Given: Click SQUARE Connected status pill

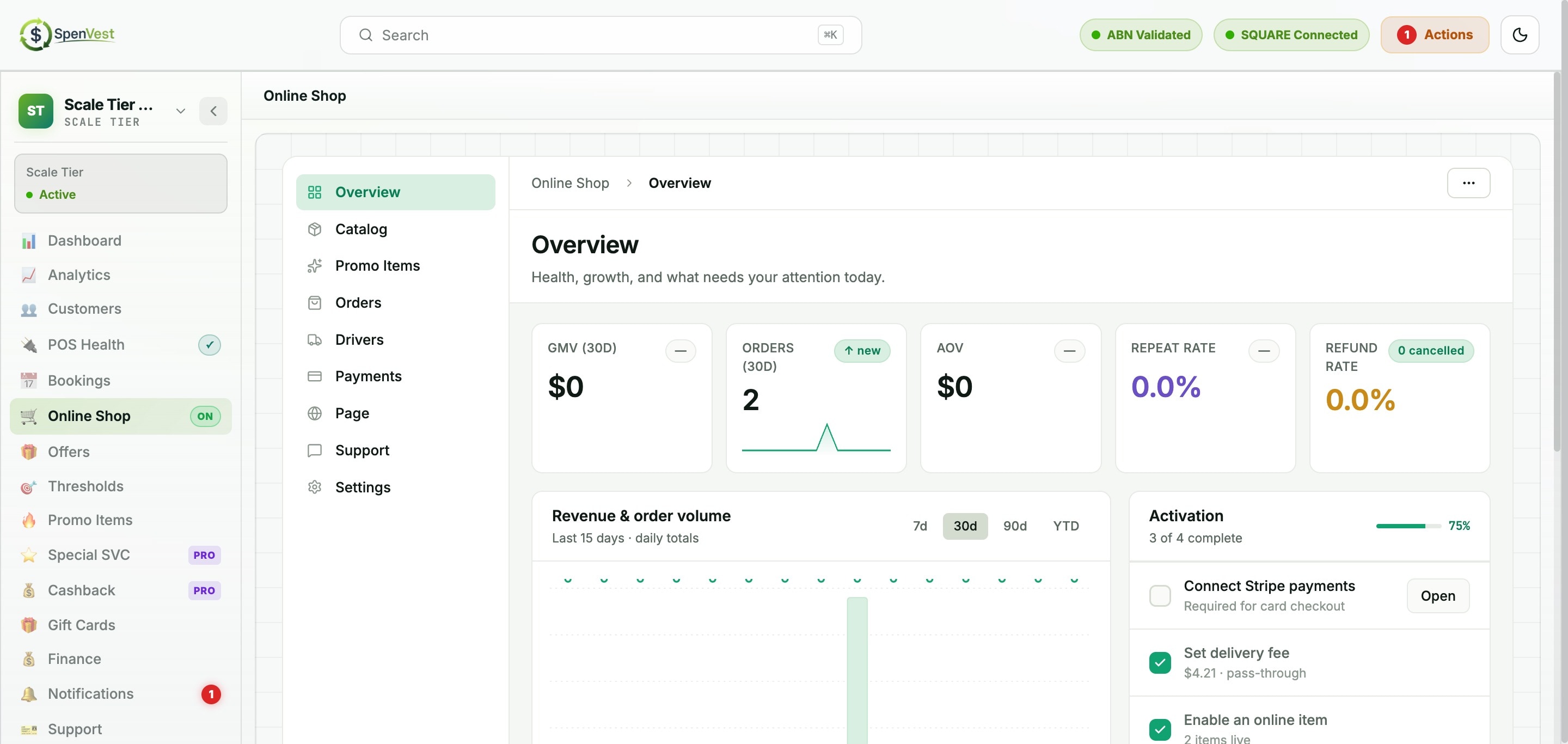Looking at the screenshot, I should (x=1290, y=35).
